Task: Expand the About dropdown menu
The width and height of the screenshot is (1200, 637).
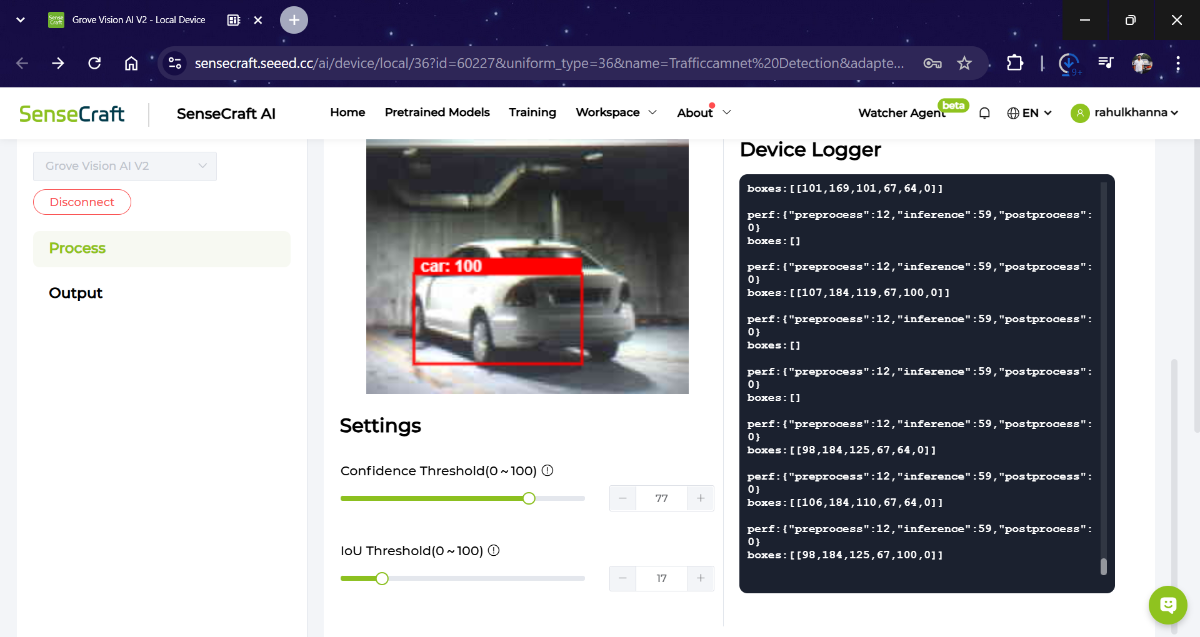Action: [704, 113]
